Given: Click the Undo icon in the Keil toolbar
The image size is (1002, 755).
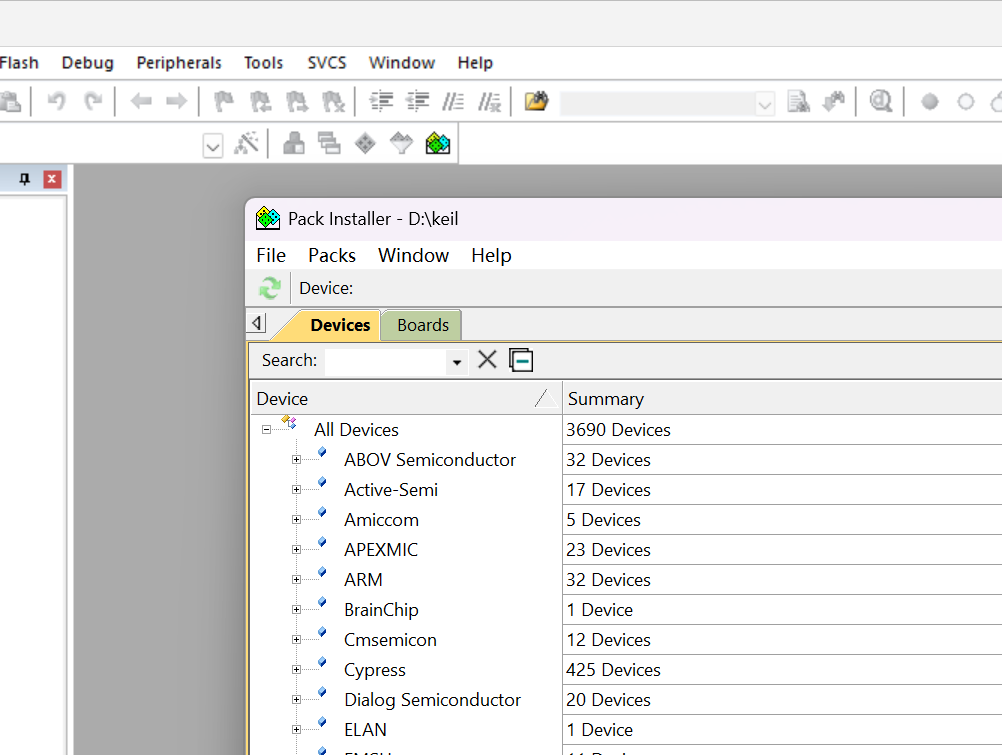Looking at the screenshot, I should (x=57, y=101).
